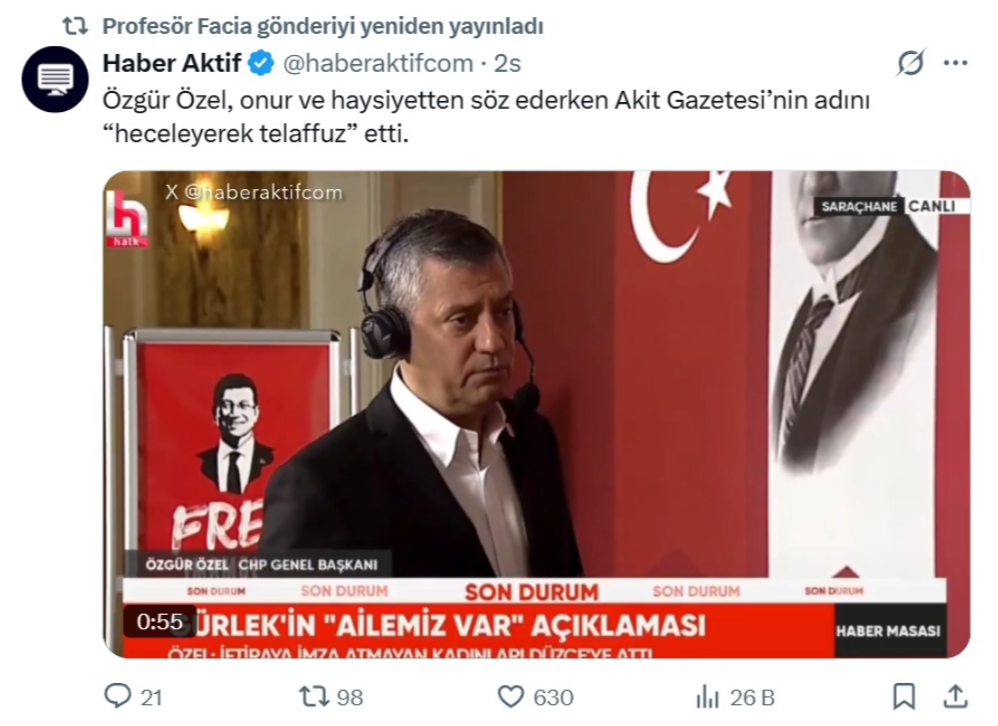Bookmark this post
The height and width of the screenshot is (726, 998).
pyautogui.click(x=904, y=696)
